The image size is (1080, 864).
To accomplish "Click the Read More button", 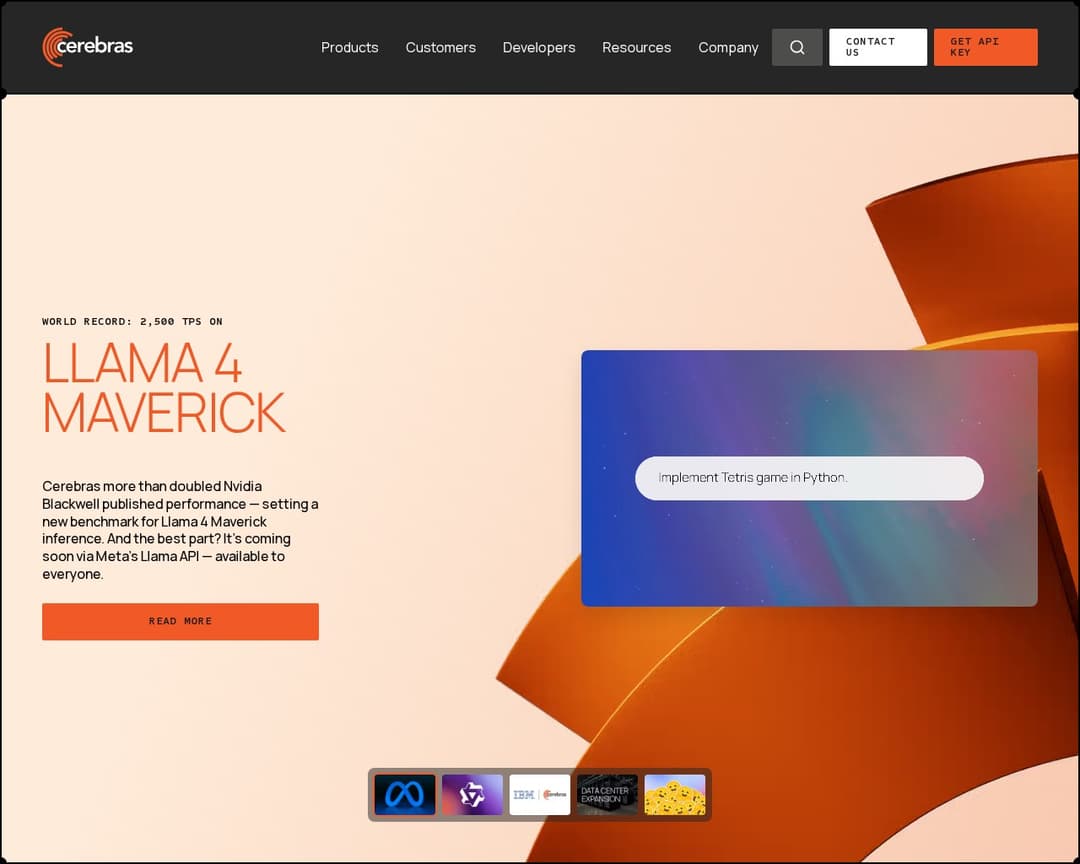I will (x=180, y=621).
